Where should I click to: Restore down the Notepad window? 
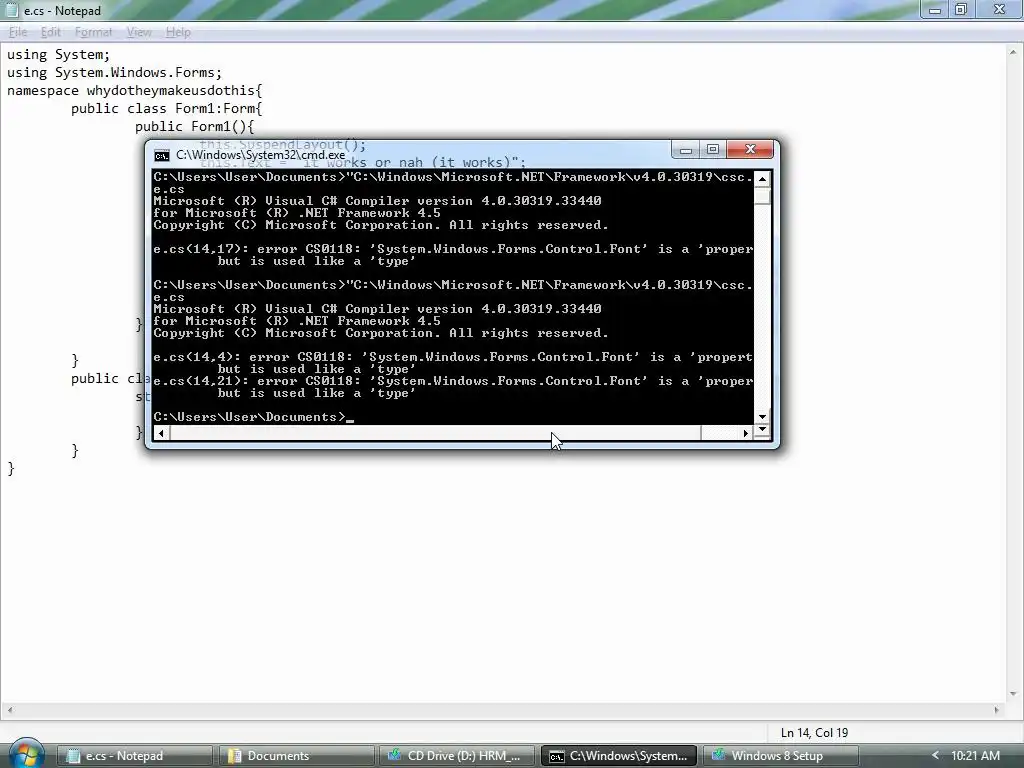(961, 9)
